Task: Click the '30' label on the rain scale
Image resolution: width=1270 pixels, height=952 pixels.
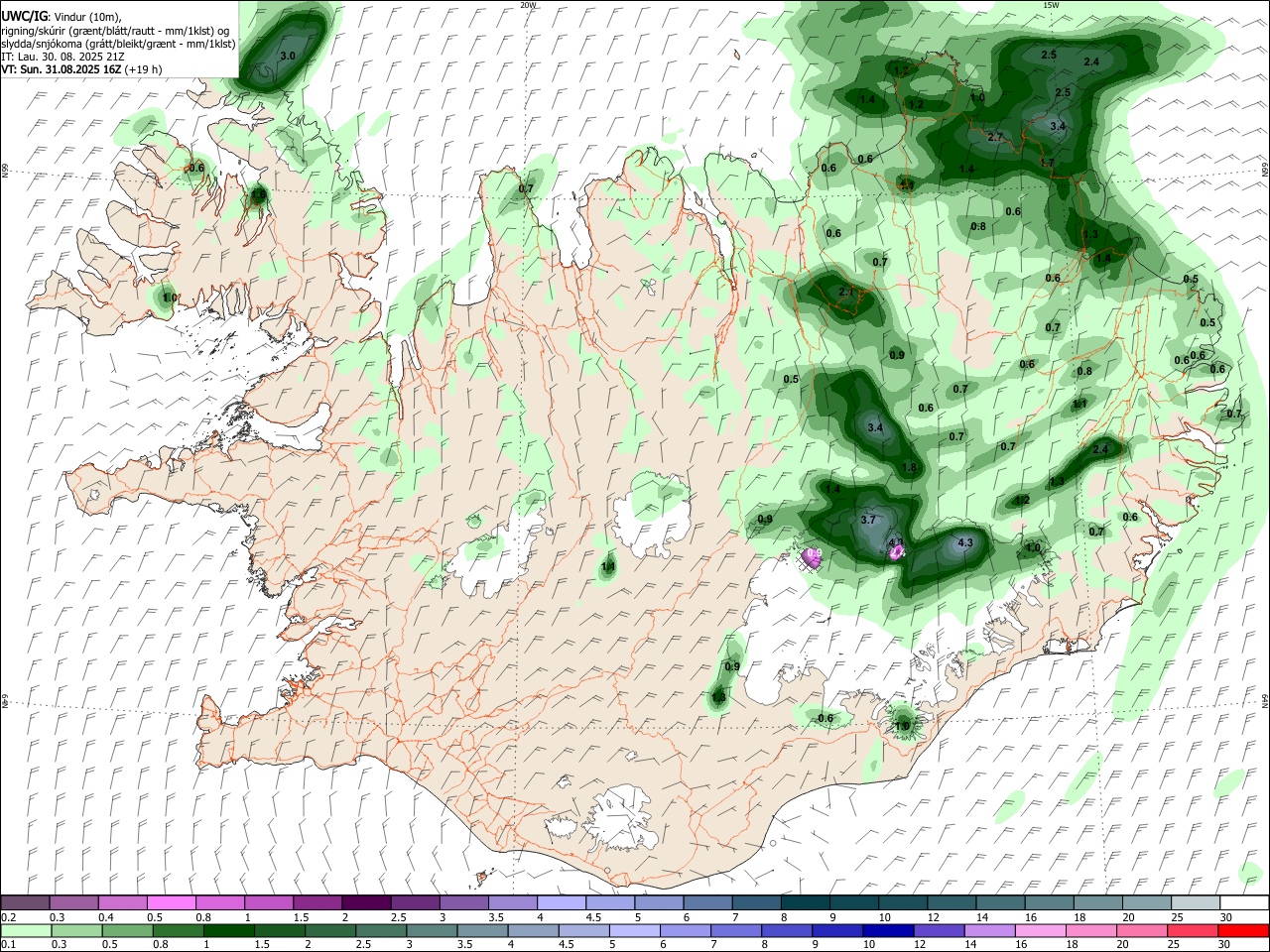Action: click(1226, 945)
